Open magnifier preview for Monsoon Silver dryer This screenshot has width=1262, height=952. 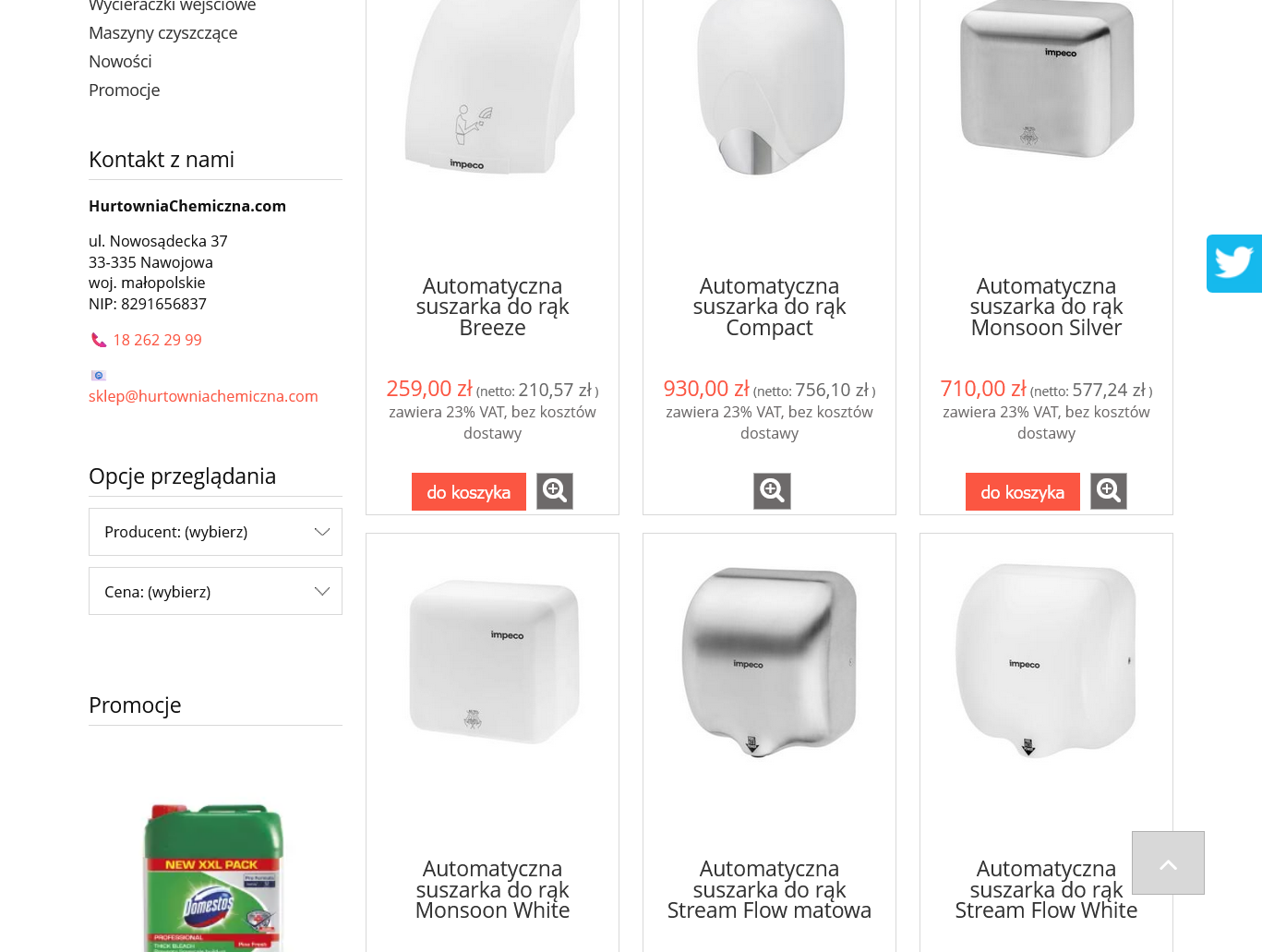pos(1109,491)
